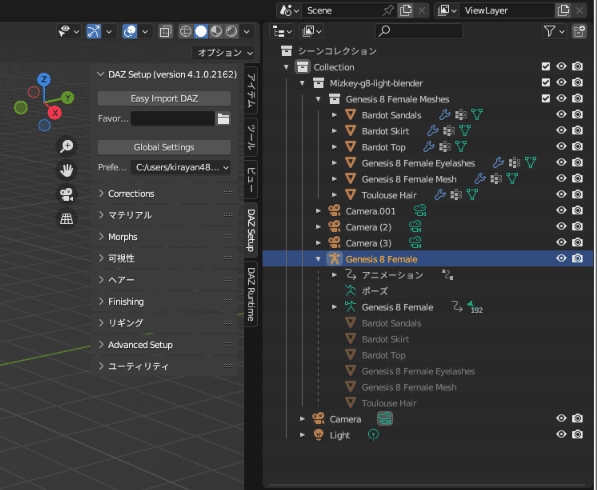This screenshot has width=597, height=490.
Task: Expand the Morphs panel
Action: pyautogui.click(x=164, y=237)
